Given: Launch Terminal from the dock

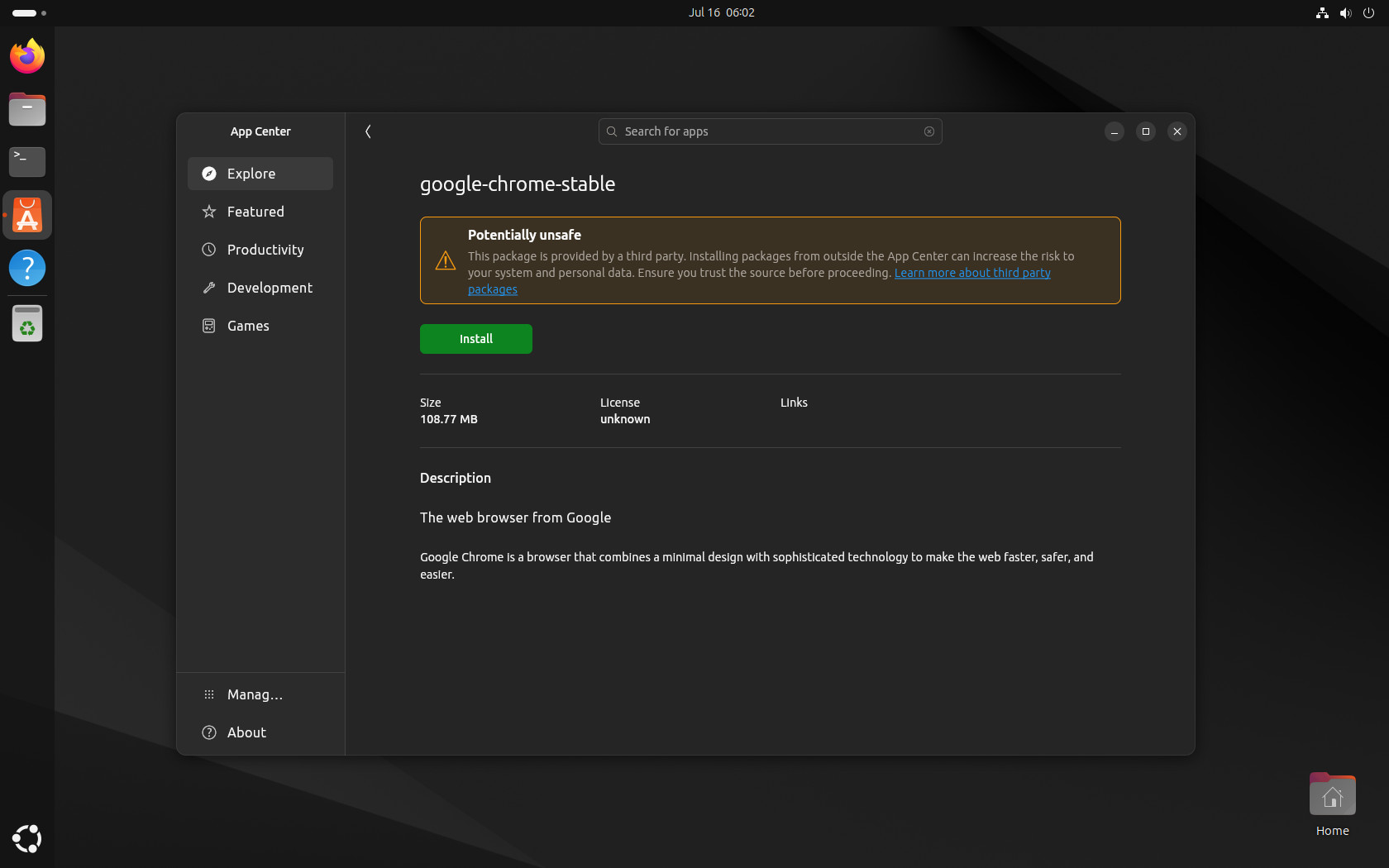Looking at the screenshot, I should [x=27, y=162].
